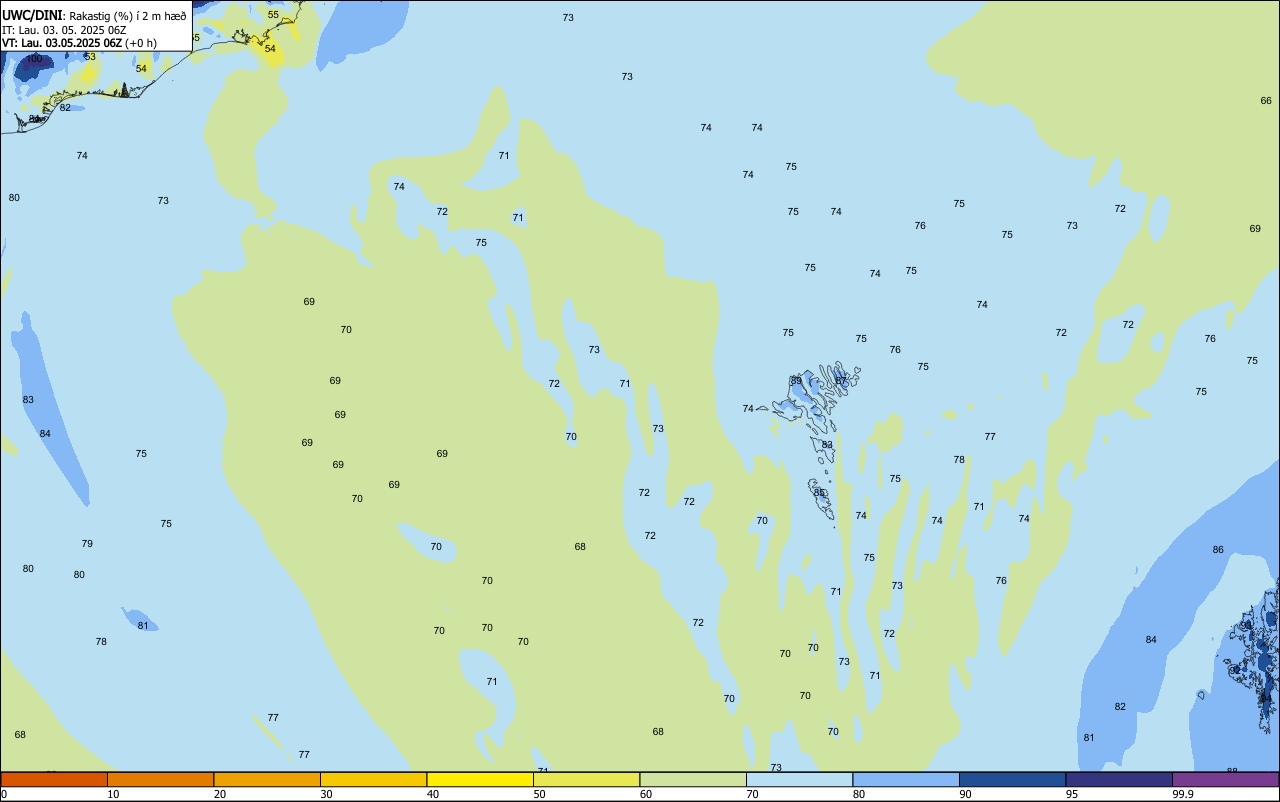Click the legend scale label "95"
Image resolution: width=1280 pixels, height=802 pixels.
(1072, 794)
